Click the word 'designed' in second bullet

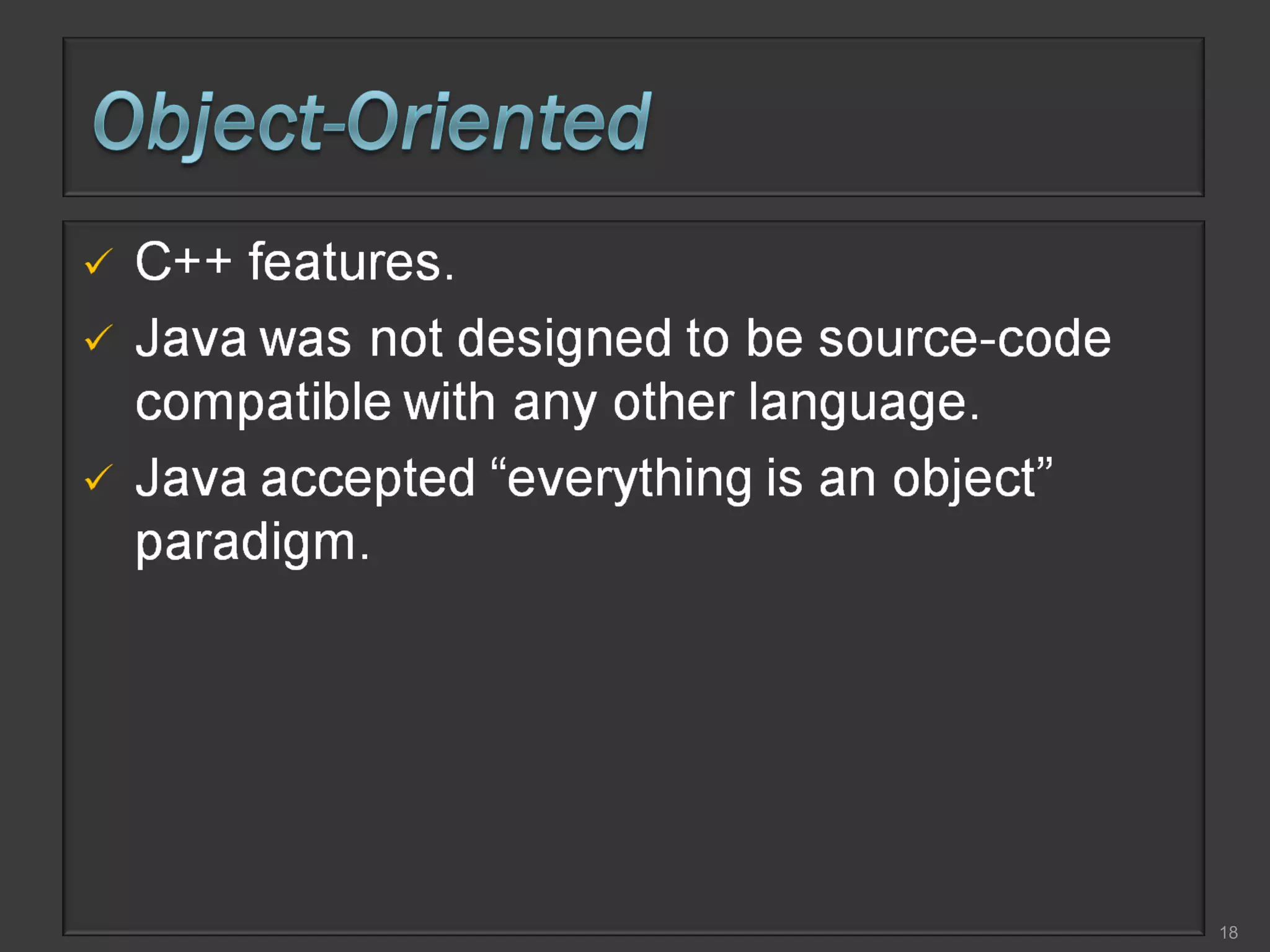click(x=564, y=340)
